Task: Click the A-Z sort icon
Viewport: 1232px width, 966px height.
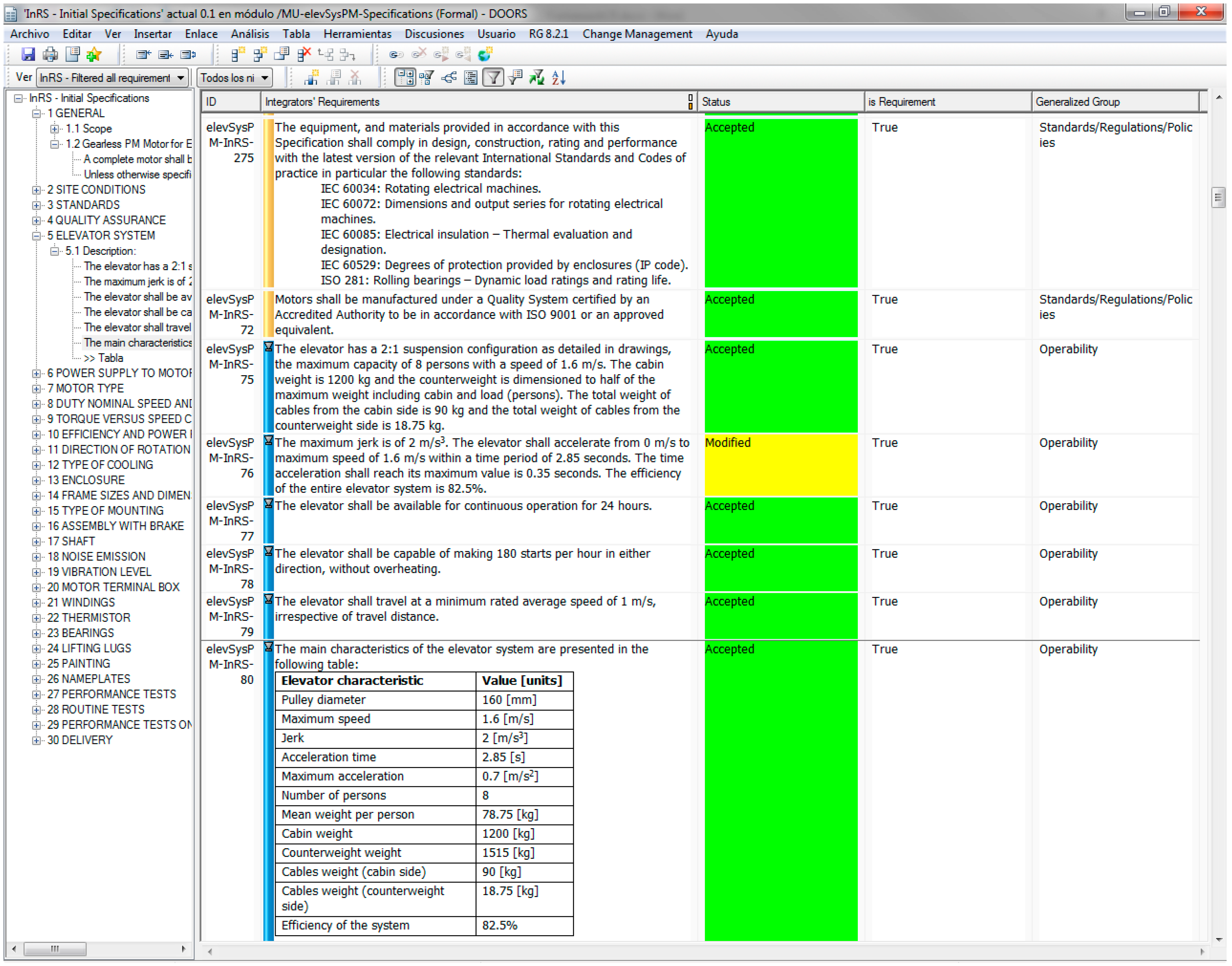Action: (x=559, y=77)
